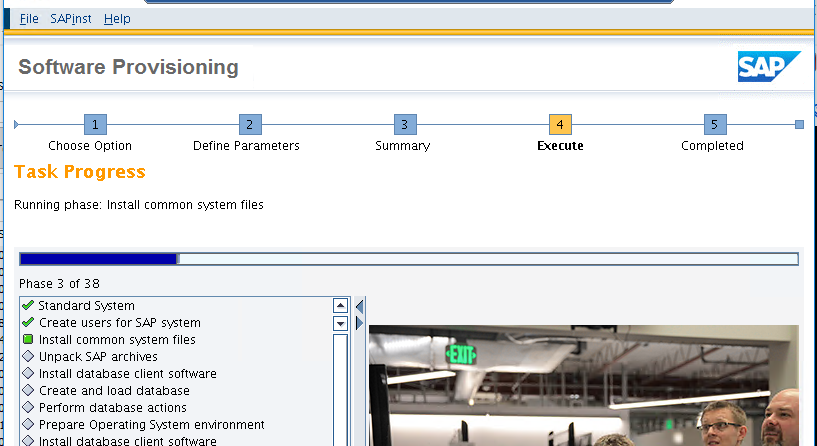Click green checkmark next to Standard System

(28, 305)
